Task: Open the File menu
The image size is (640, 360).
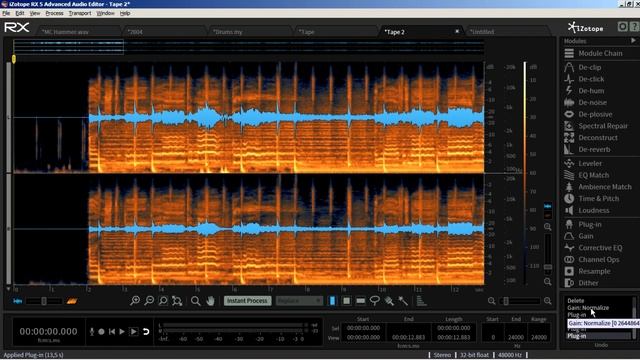Action: tap(6, 13)
